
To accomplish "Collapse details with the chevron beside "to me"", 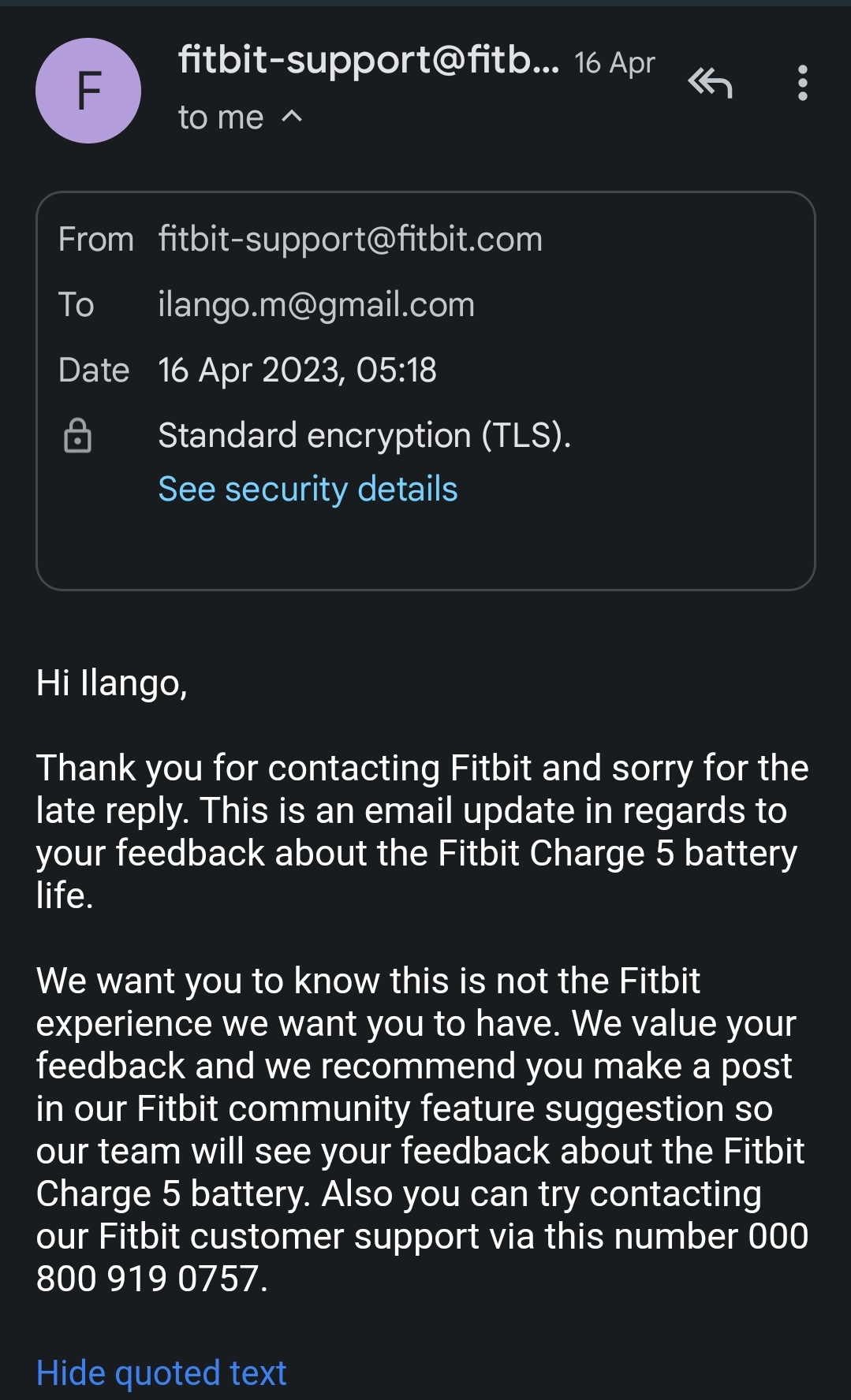I will (x=292, y=117).
